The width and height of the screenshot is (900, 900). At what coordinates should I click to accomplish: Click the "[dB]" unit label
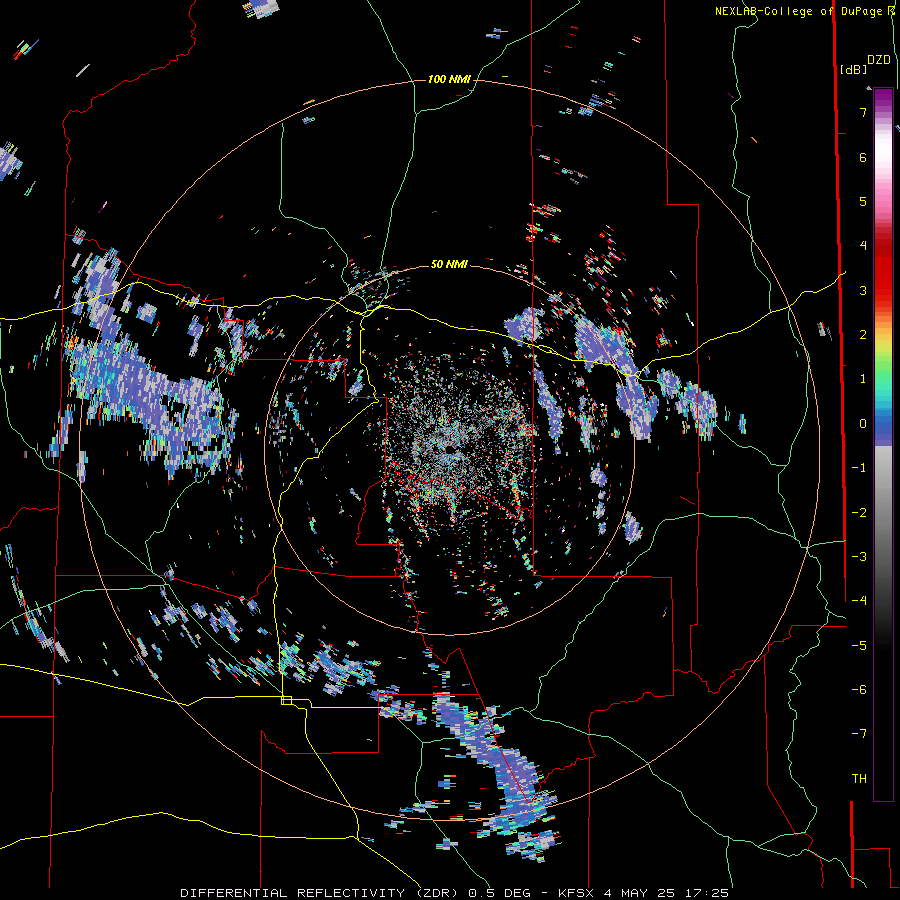[854, 69]
